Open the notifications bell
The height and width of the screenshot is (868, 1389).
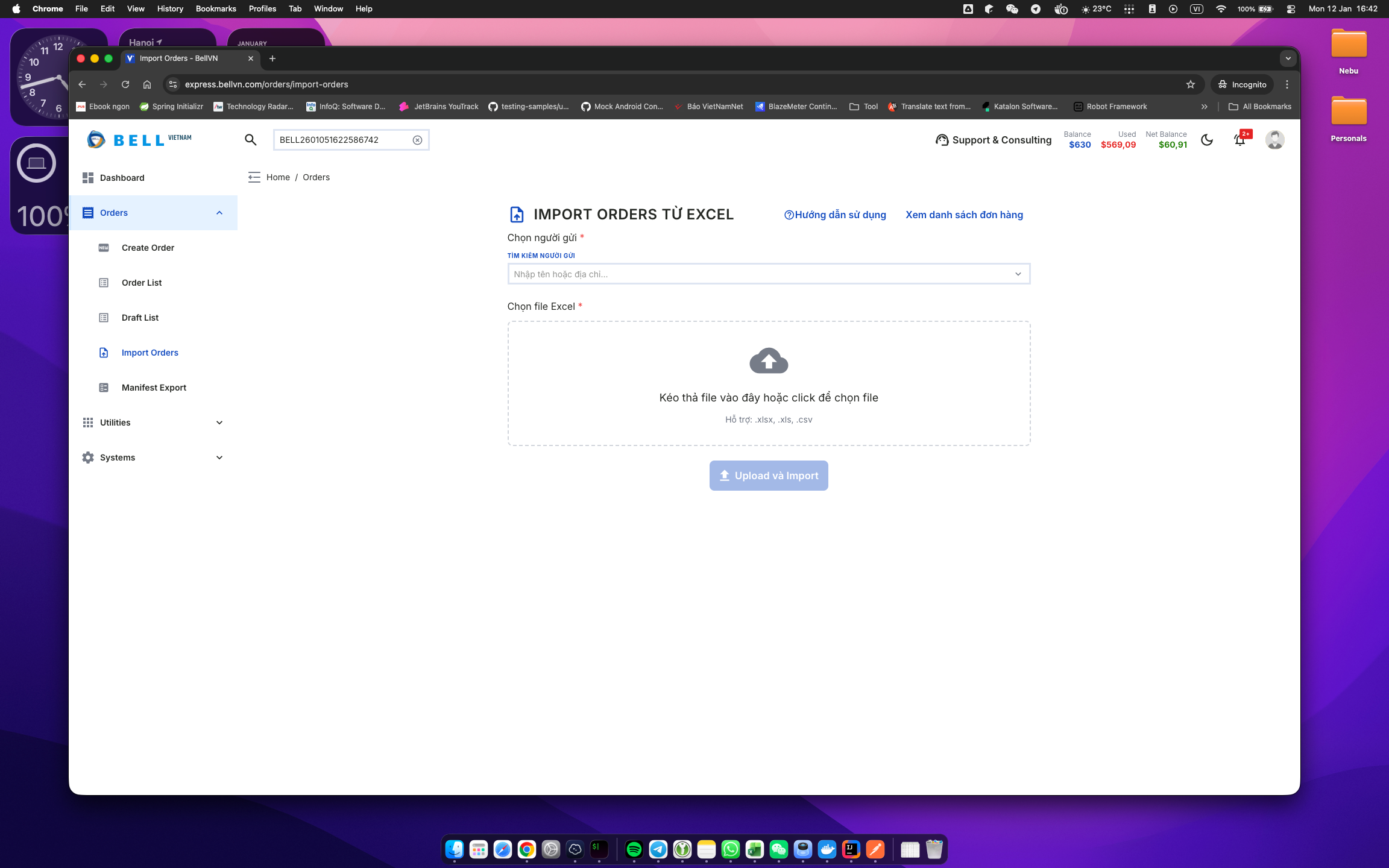(1239, 140)
